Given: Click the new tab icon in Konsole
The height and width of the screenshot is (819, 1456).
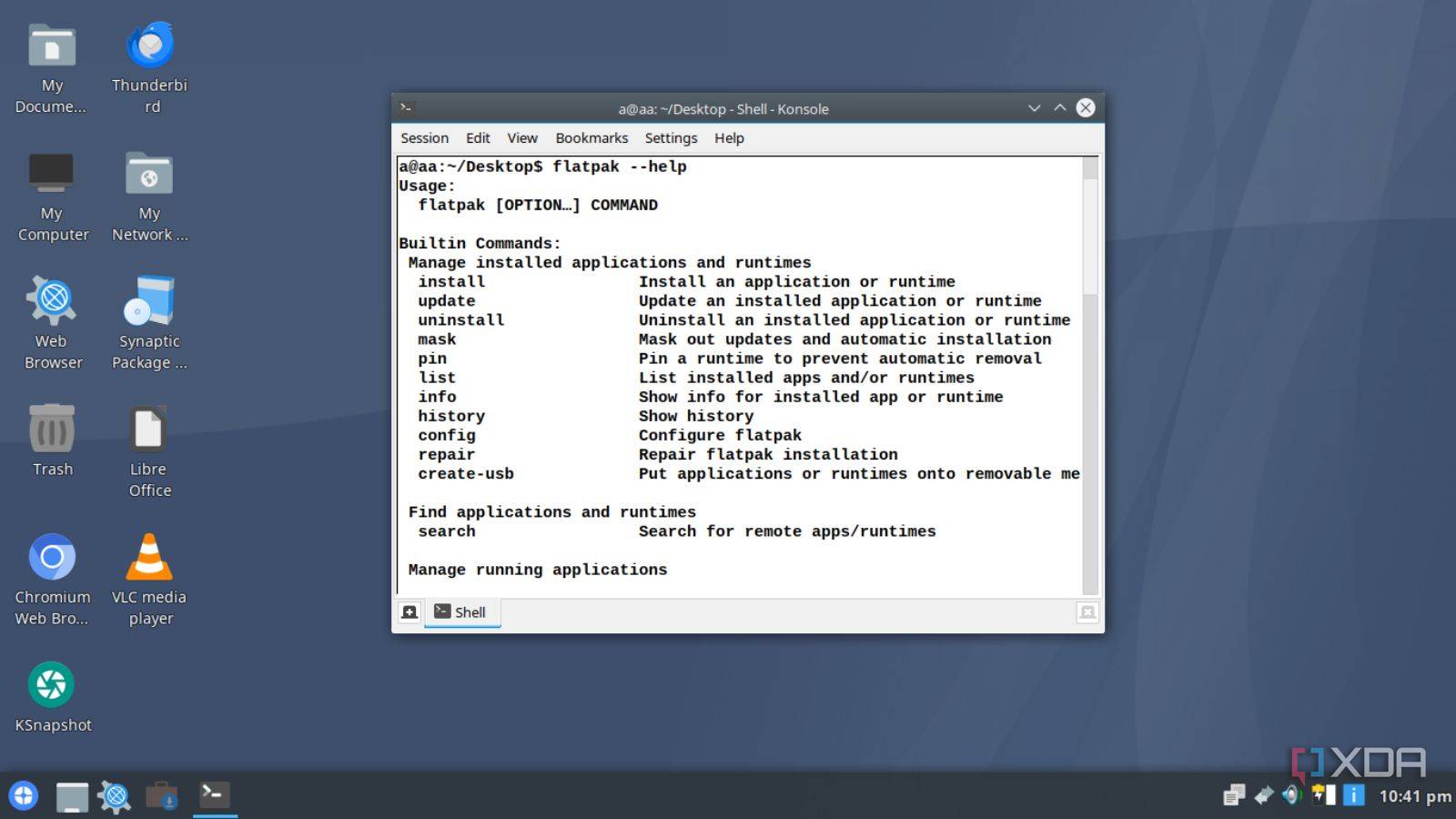Looking at the screenshot, I should [409, 612].
